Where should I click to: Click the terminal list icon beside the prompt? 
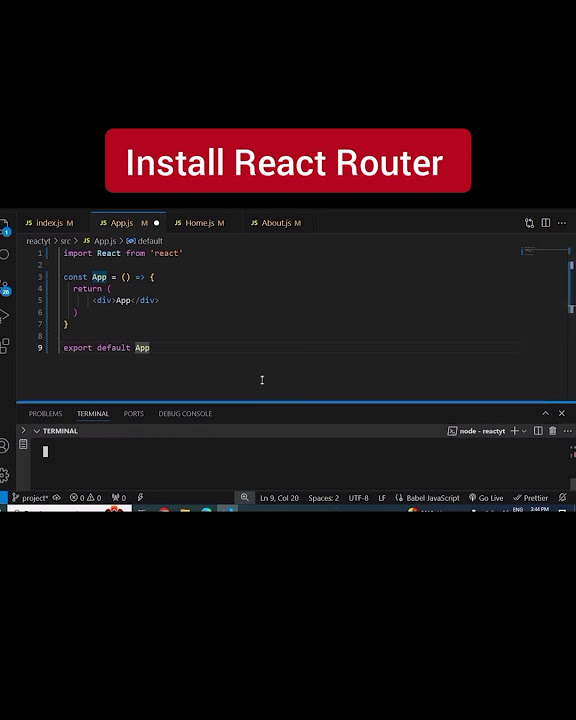pyautogui.click(x=23, y=444)
